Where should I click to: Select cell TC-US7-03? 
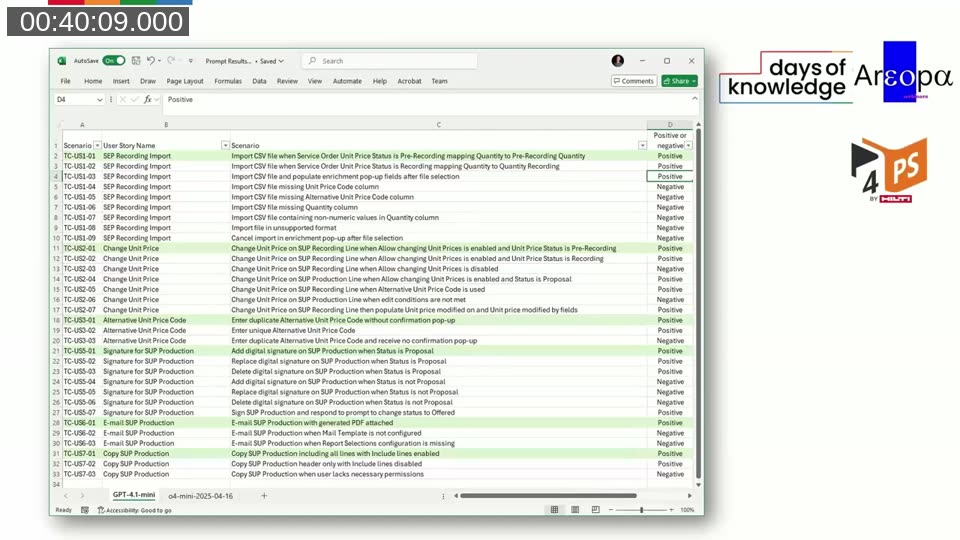click(x=81, y=474)
